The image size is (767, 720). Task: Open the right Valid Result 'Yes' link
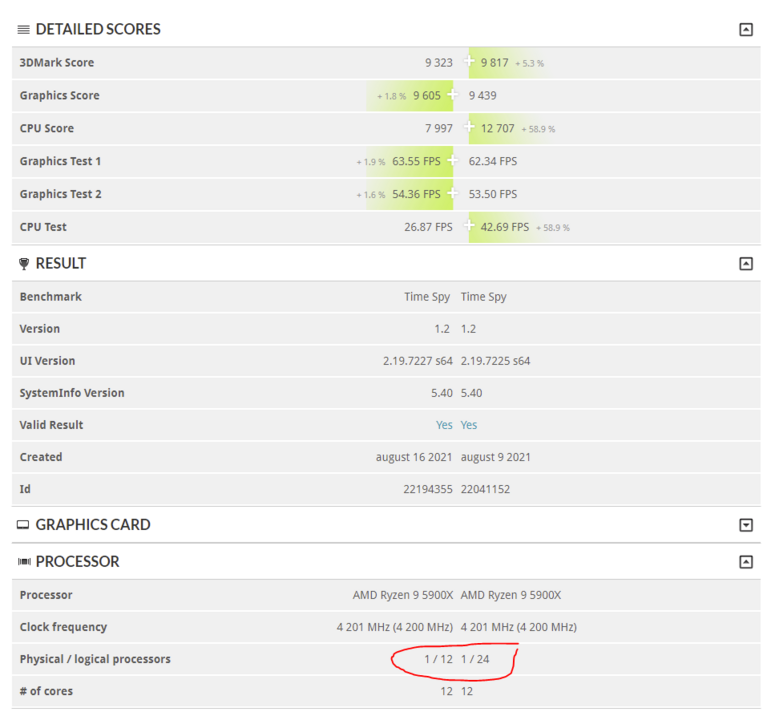469,425
